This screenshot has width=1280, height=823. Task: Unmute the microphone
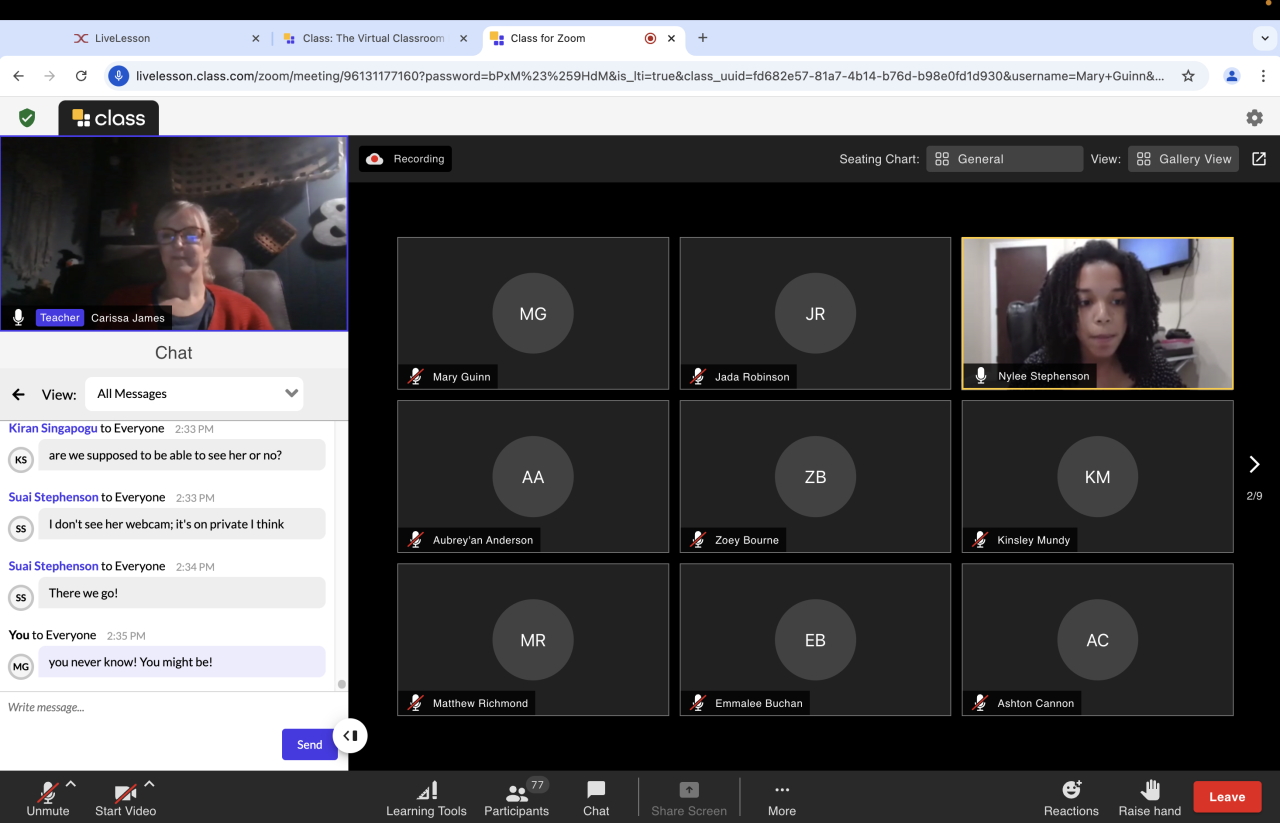point(47,798)
